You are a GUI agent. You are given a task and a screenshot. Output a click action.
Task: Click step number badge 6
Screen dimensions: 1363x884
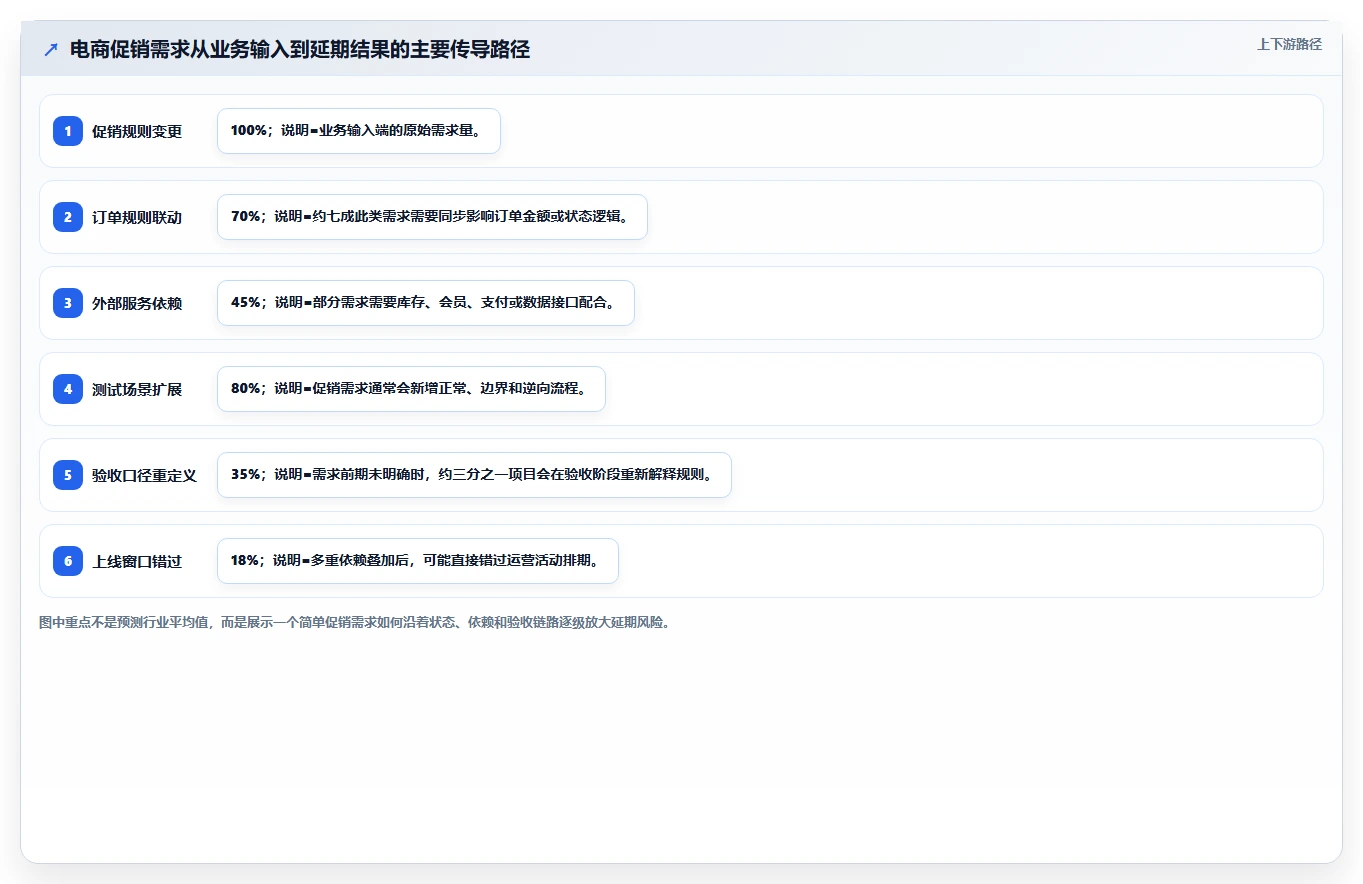pyautogui.click(x=68, y=561)
